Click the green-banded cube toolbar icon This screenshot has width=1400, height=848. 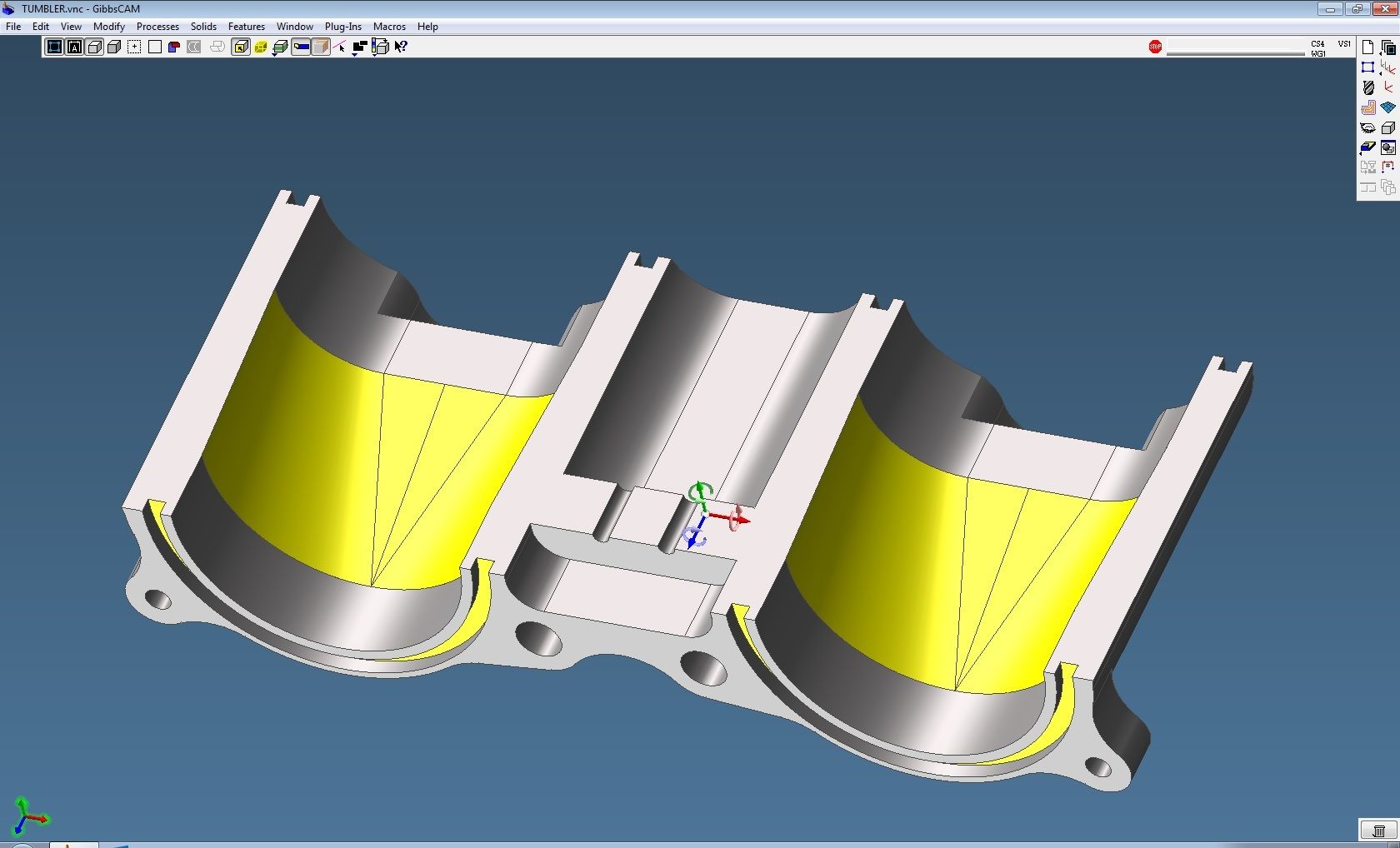pos(280,46)
